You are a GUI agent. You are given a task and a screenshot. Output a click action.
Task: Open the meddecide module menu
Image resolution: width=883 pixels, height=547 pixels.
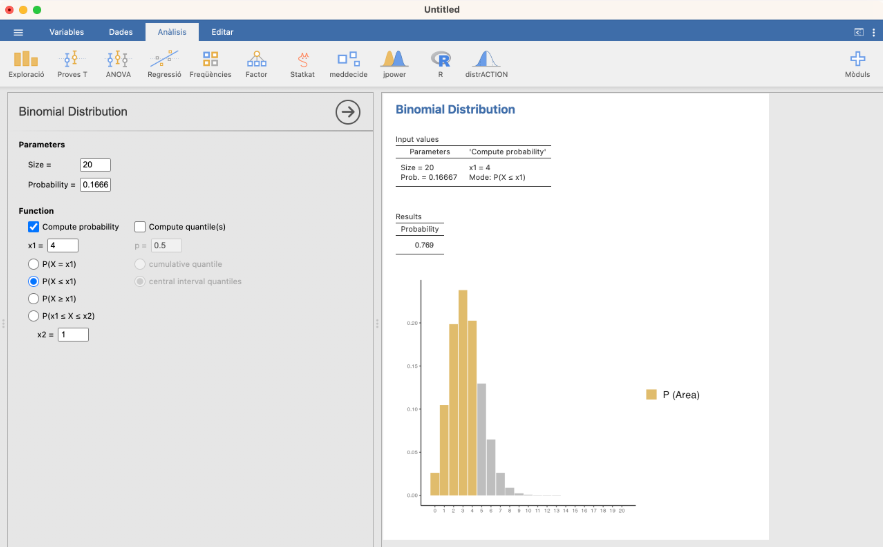(x=349, y=64)
